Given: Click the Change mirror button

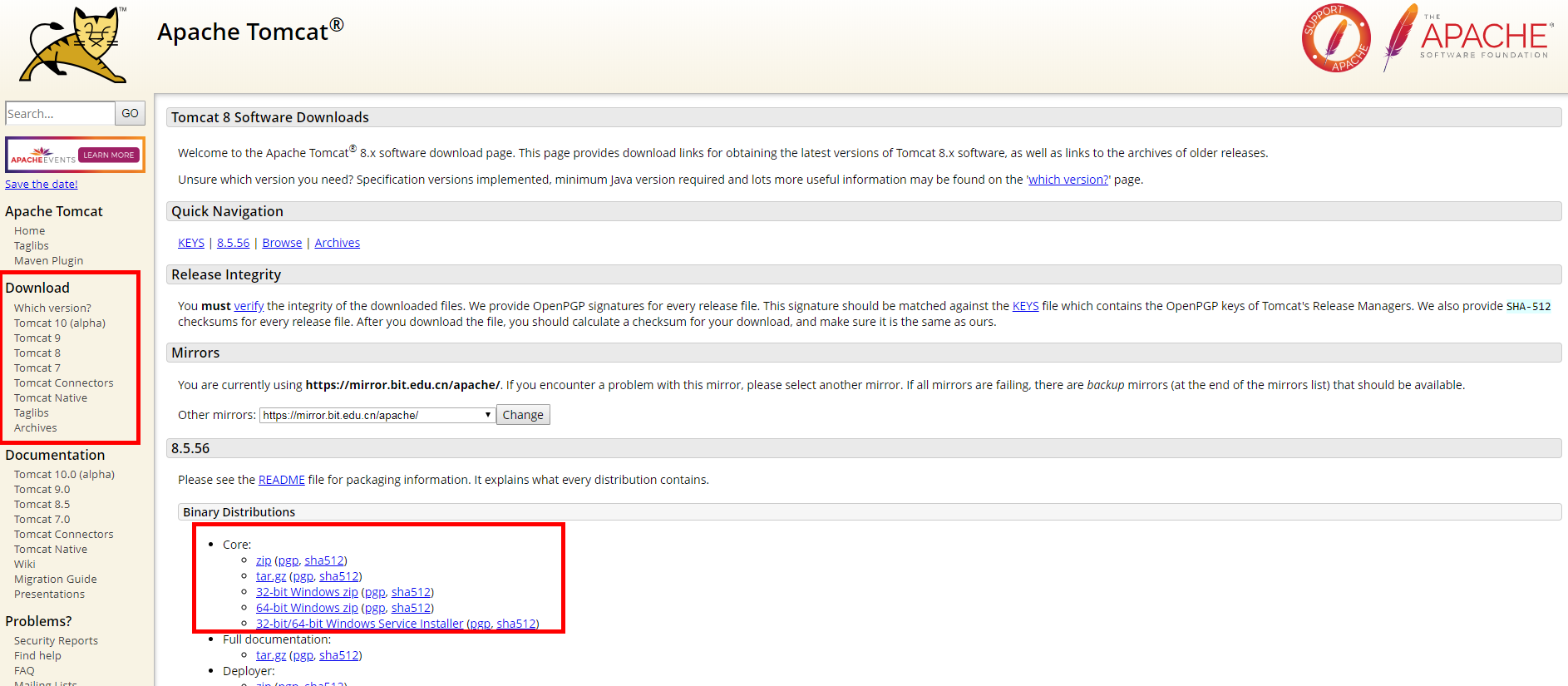Looking at the screenshot, I should pyautogui.click(x=523, y=415).
